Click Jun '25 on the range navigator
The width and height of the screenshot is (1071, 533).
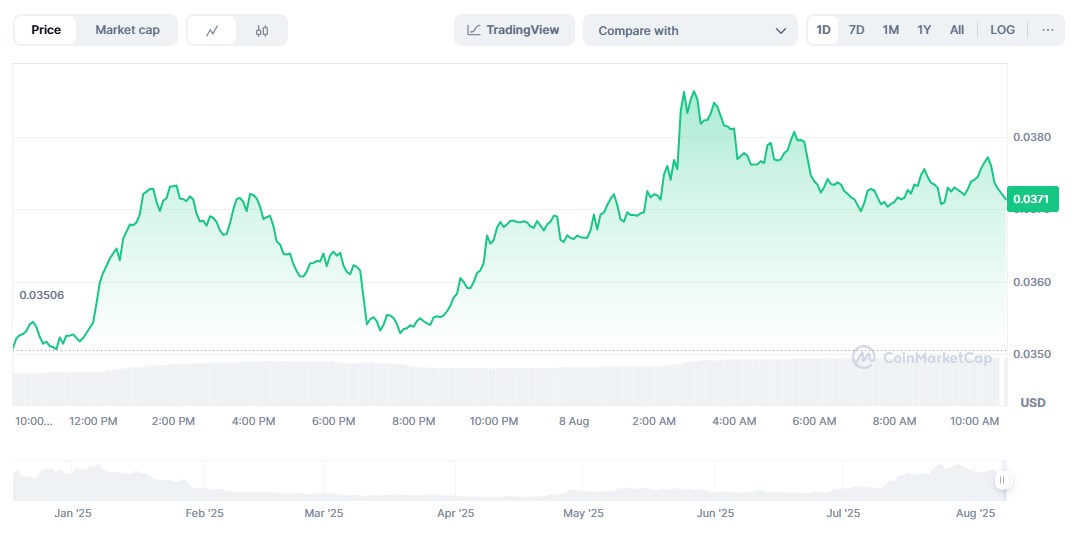(714, 513)
